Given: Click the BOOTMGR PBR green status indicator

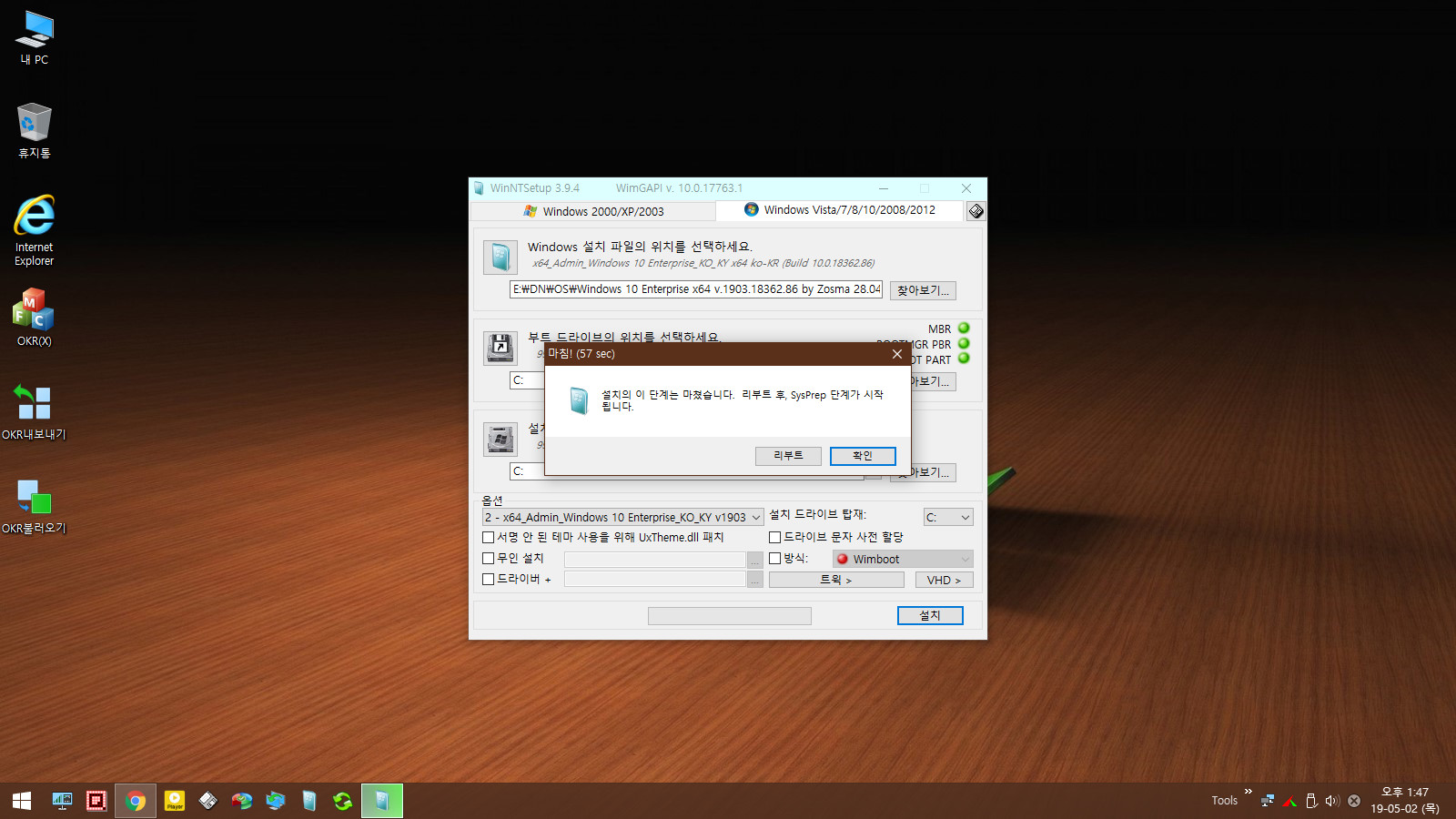Looking at the screenshot, I should click(x=964, y=344).
